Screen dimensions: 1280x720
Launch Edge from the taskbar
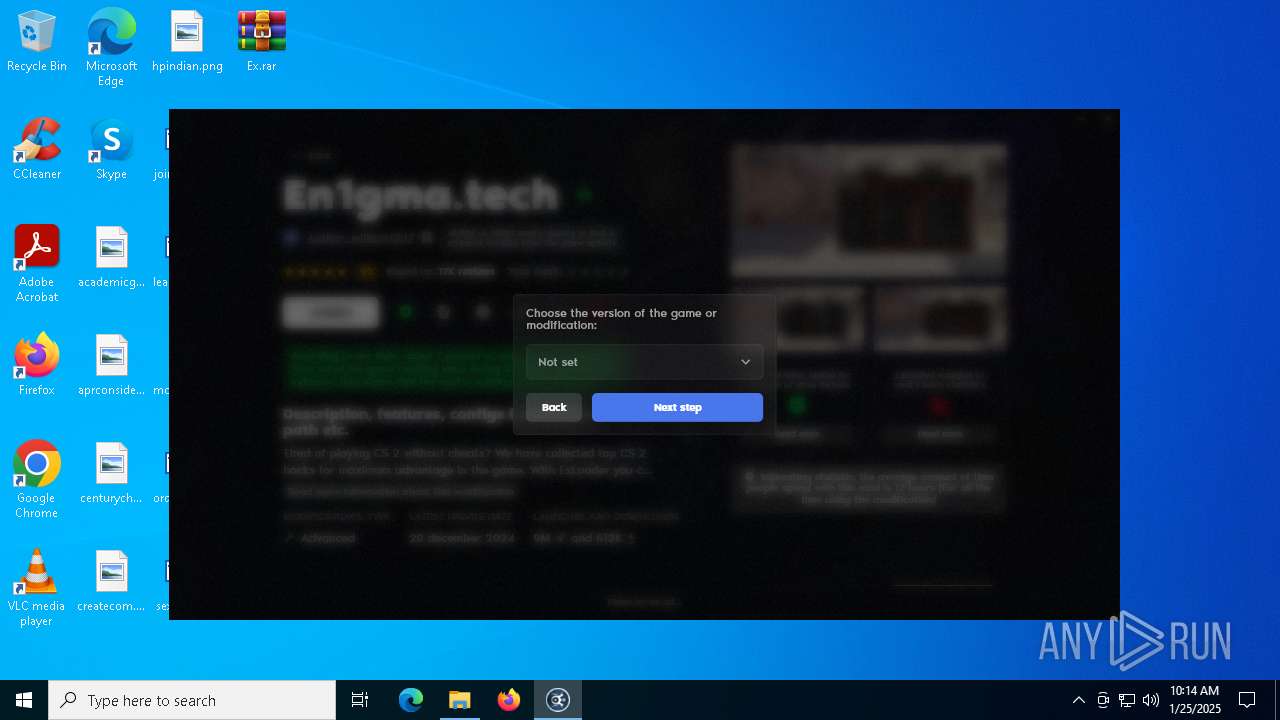[411, 700]
